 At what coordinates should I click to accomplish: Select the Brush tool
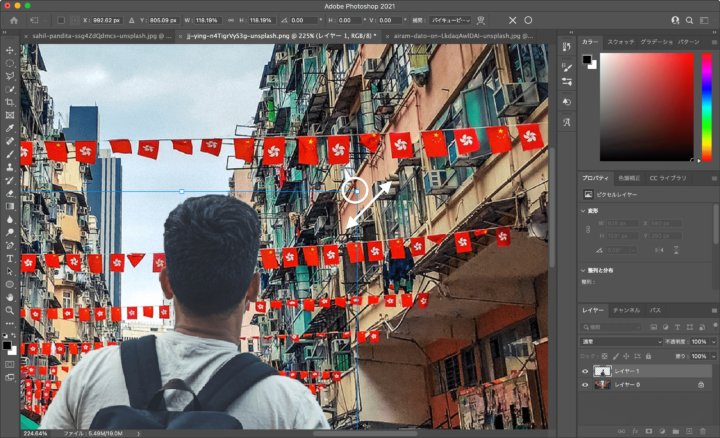(x=10, y=154)
